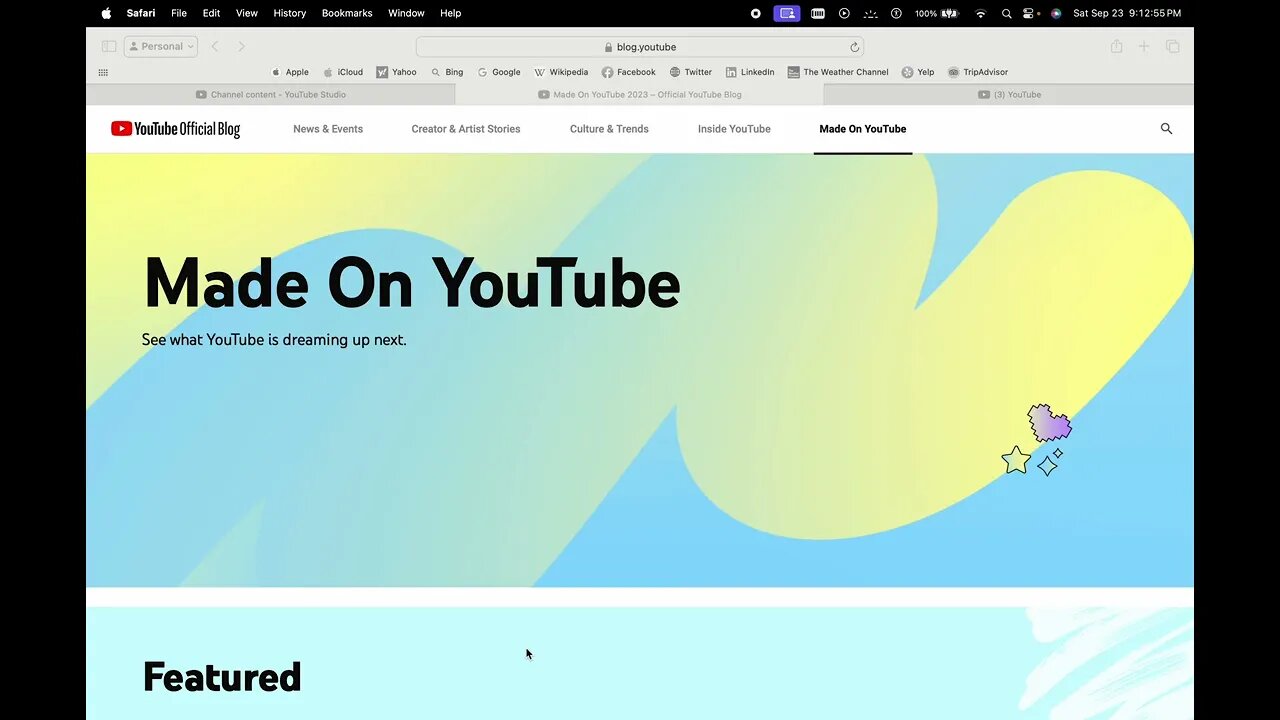
Task: Open Culture & Trends section
Action: click(609, 129)
